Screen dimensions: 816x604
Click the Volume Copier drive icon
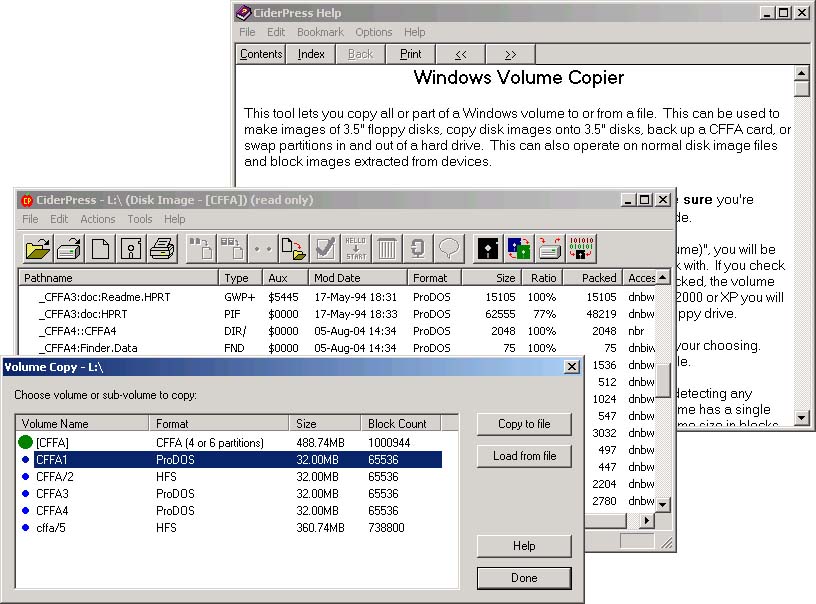(549, 247)
